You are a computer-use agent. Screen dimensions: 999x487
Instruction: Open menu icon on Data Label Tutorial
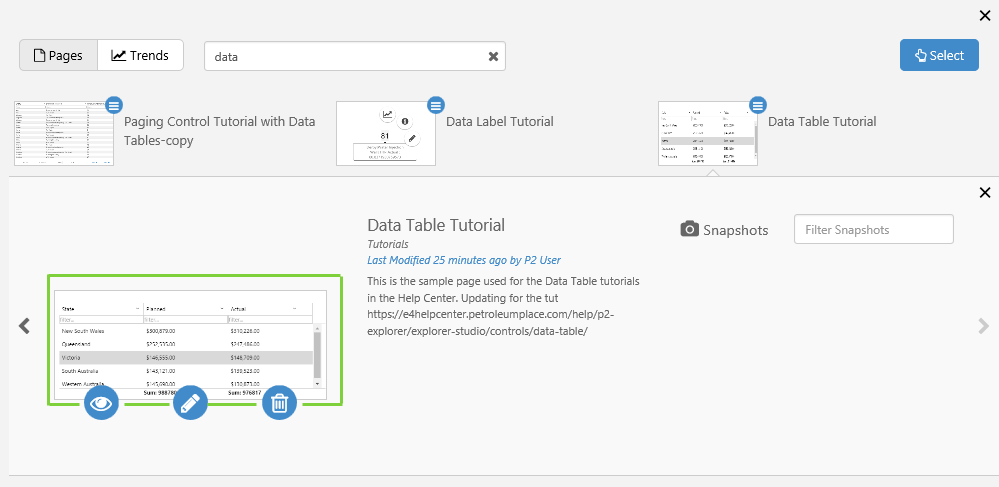pos(436,105)
